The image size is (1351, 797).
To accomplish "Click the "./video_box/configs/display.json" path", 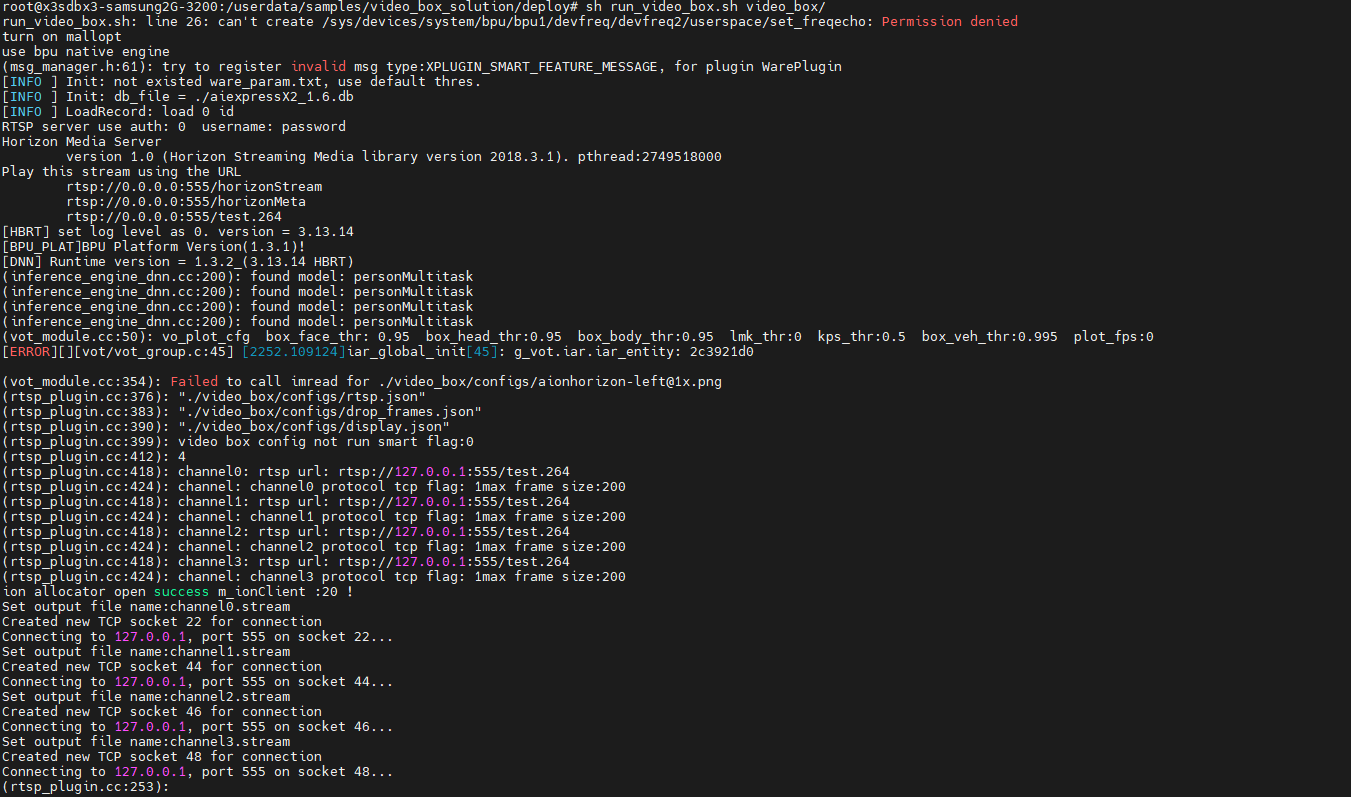I will [x=314, y=427].
